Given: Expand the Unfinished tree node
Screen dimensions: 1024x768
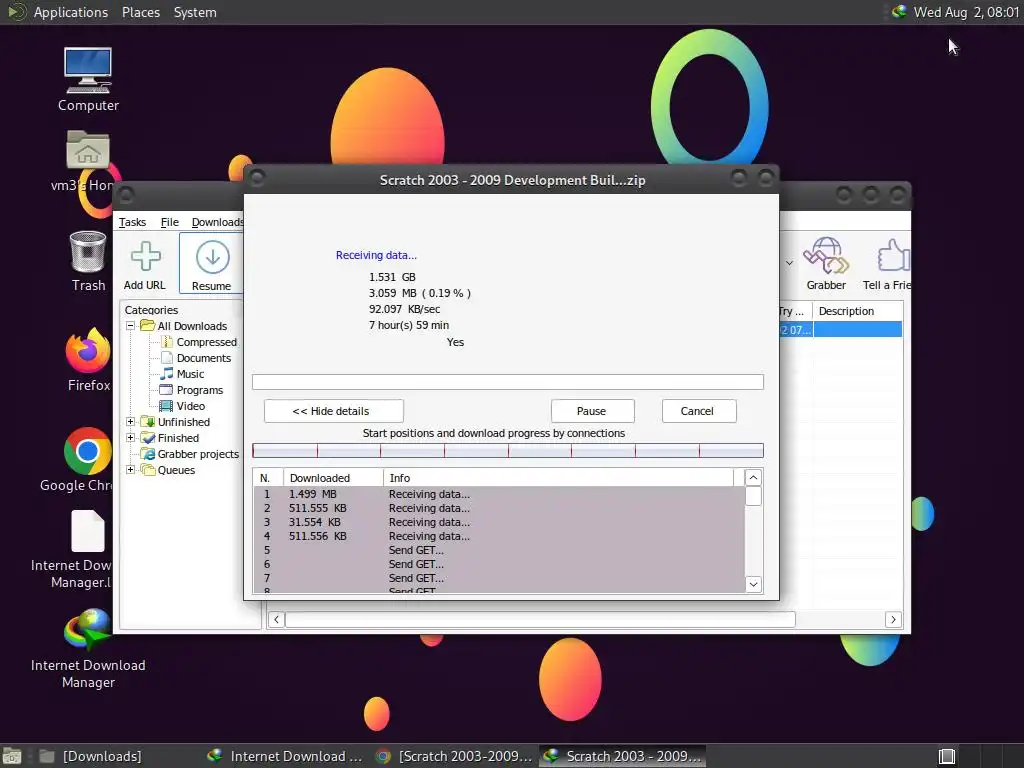Looking at the screenshot, I should pyautogui.click(x=131, y=422).
